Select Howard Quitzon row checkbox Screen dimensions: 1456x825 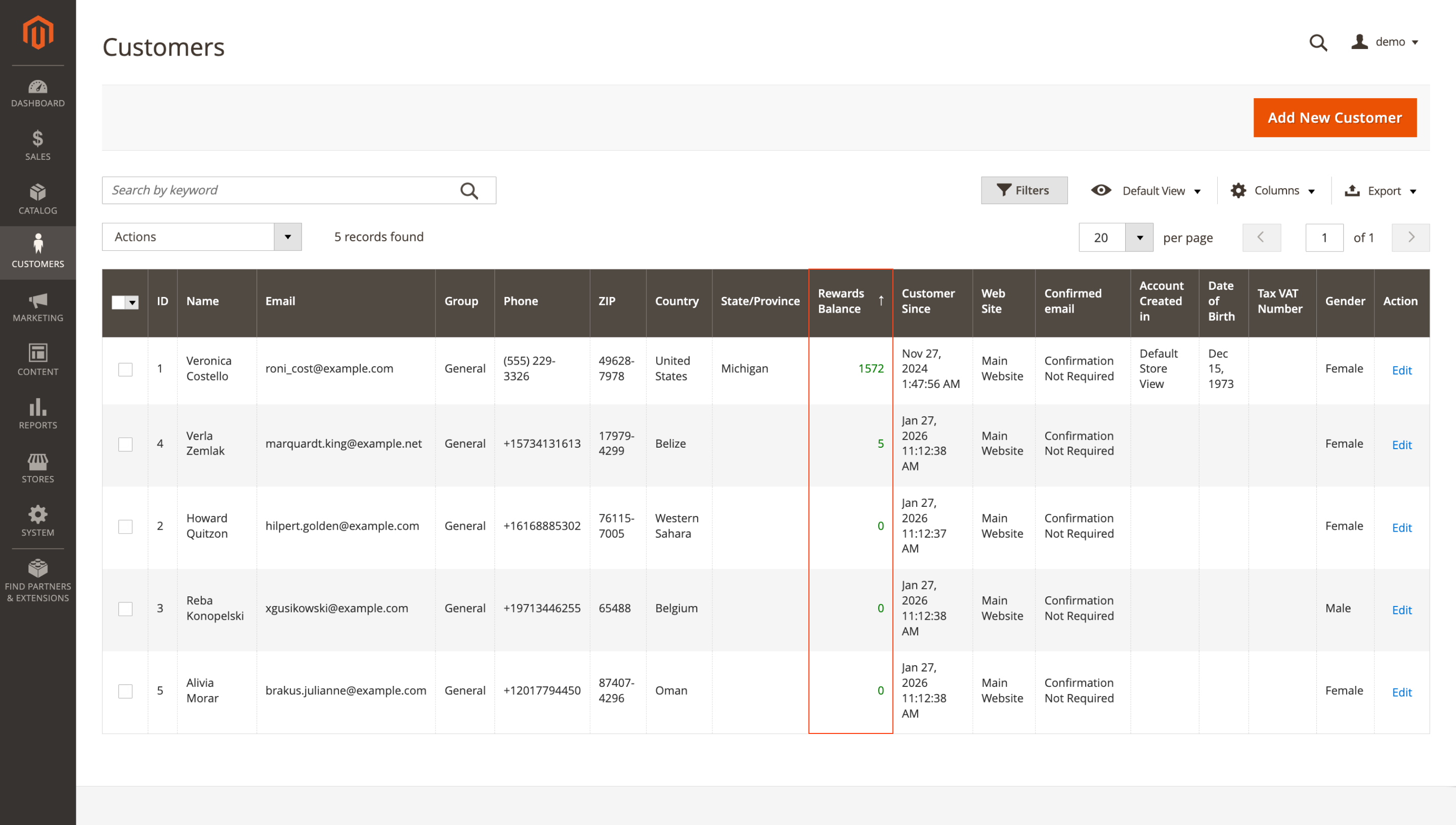[x=125, y=527]
